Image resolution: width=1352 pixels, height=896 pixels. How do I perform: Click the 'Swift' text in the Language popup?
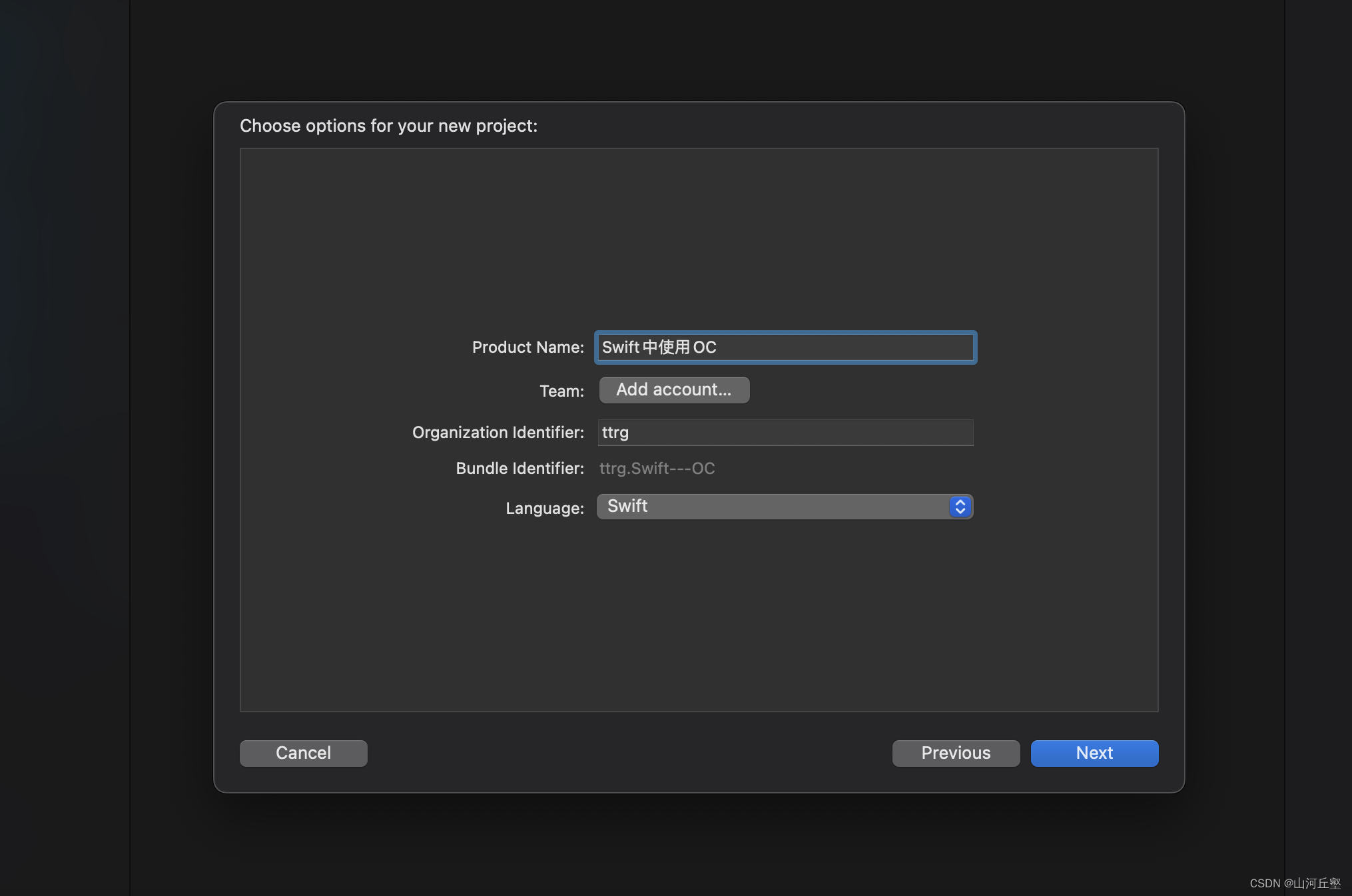point(627,506)
